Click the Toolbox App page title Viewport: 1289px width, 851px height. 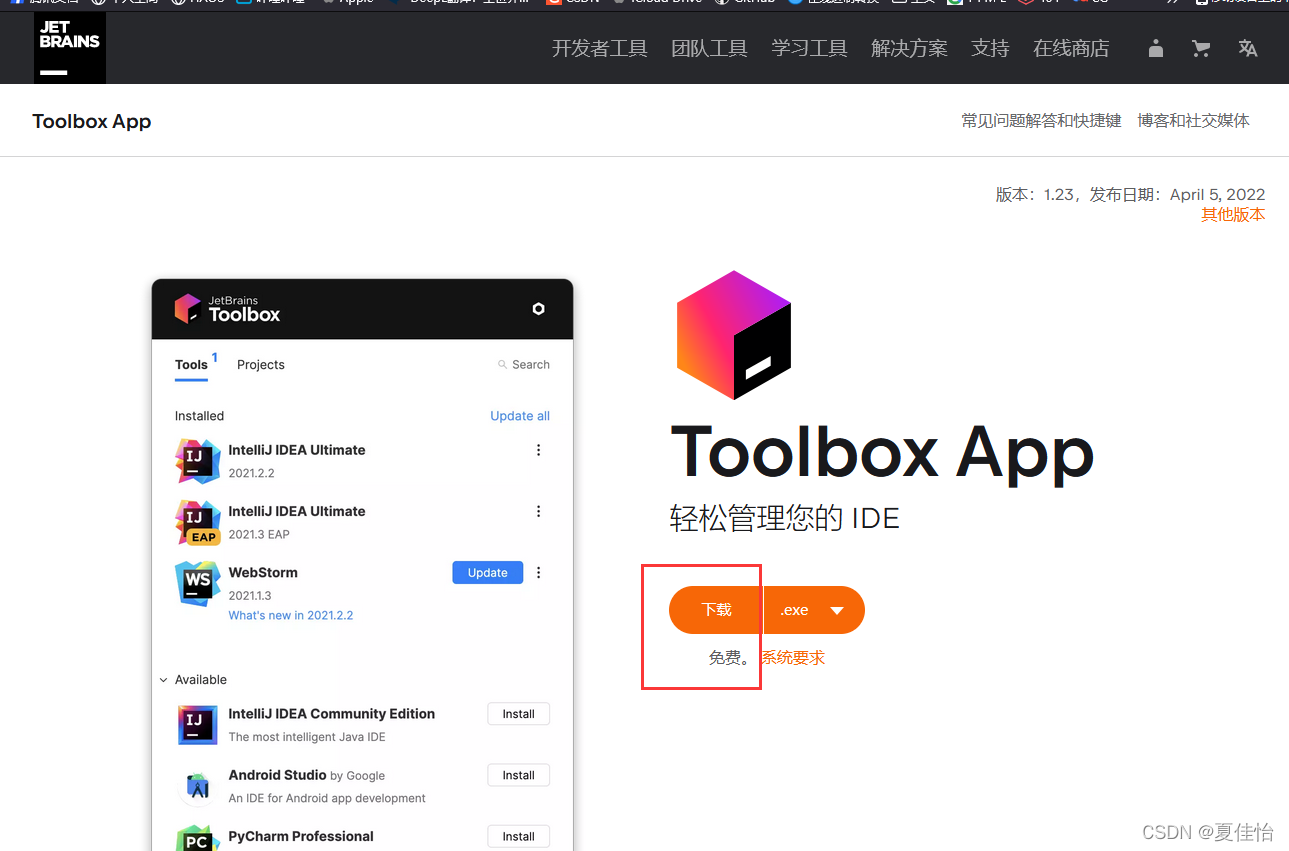click(92, 121)
